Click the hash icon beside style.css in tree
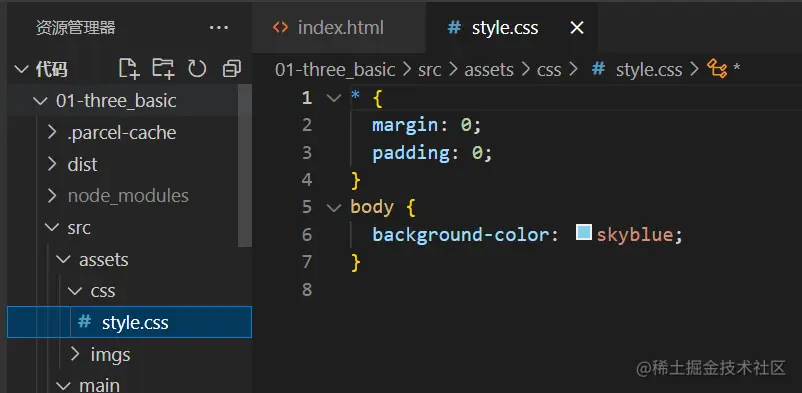This screenshot has width=802, height=393. pos(84,322)
